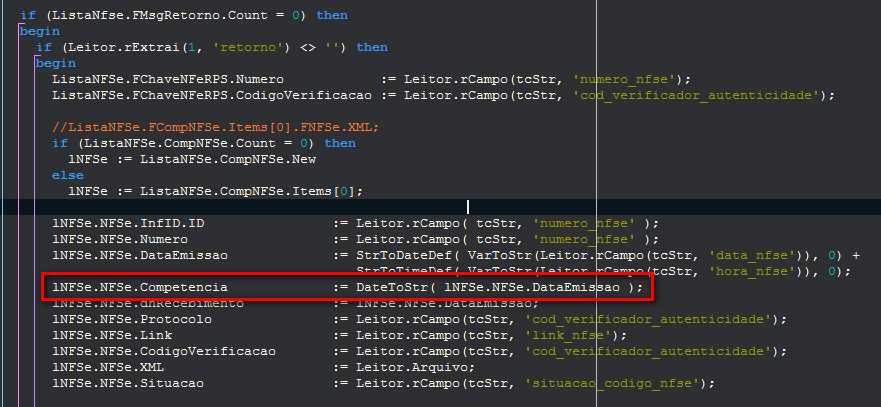Click 'data_nfse' string literal
881x407 pixels.
tap(753, 255)
